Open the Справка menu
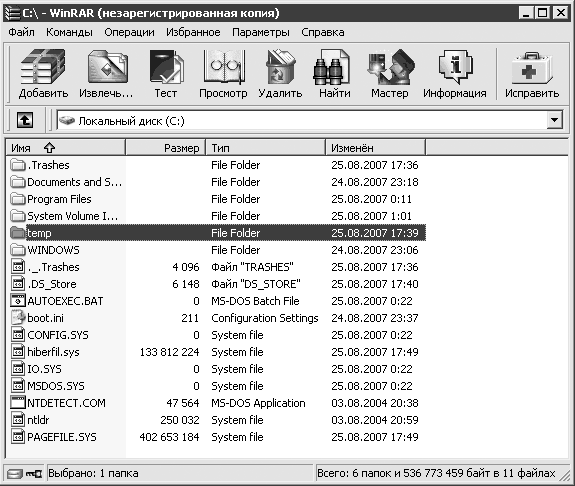This screenshot has height=486, width=575. 323,32
